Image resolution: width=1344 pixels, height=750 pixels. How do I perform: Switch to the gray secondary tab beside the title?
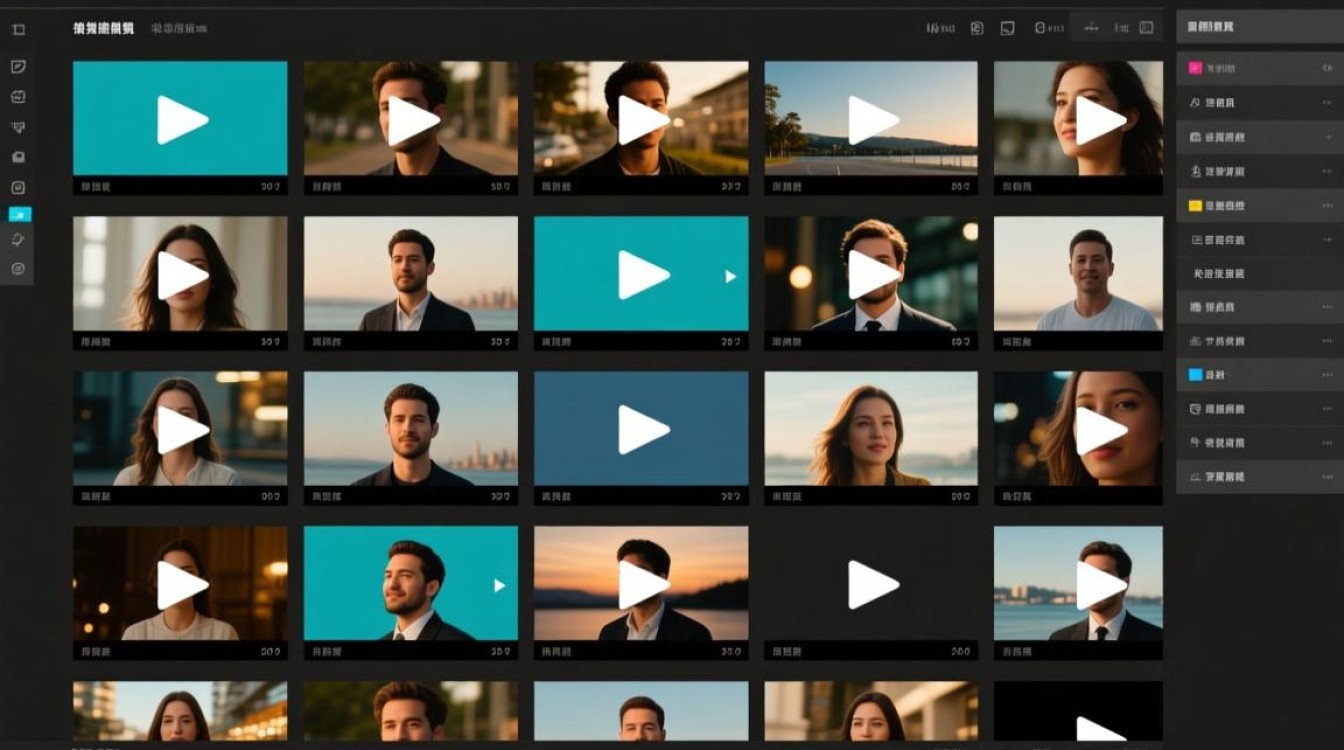point(179,29)
